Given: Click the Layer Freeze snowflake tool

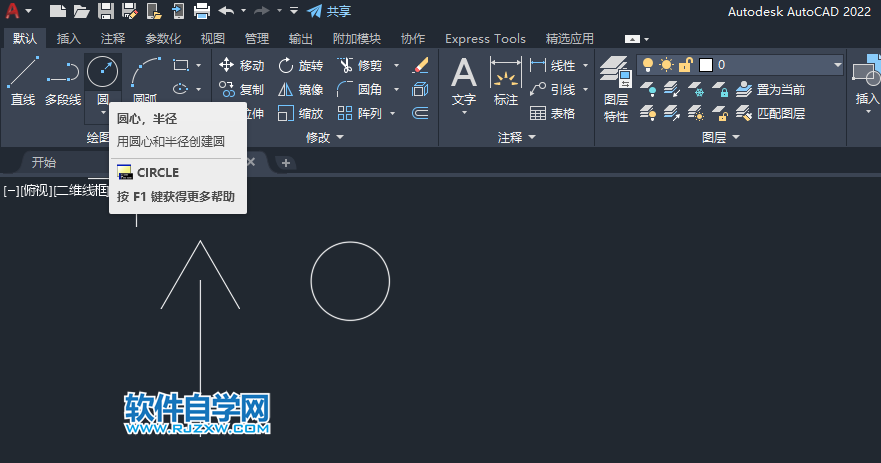Looking at the screenshot, I should click(x=696, y=89).
